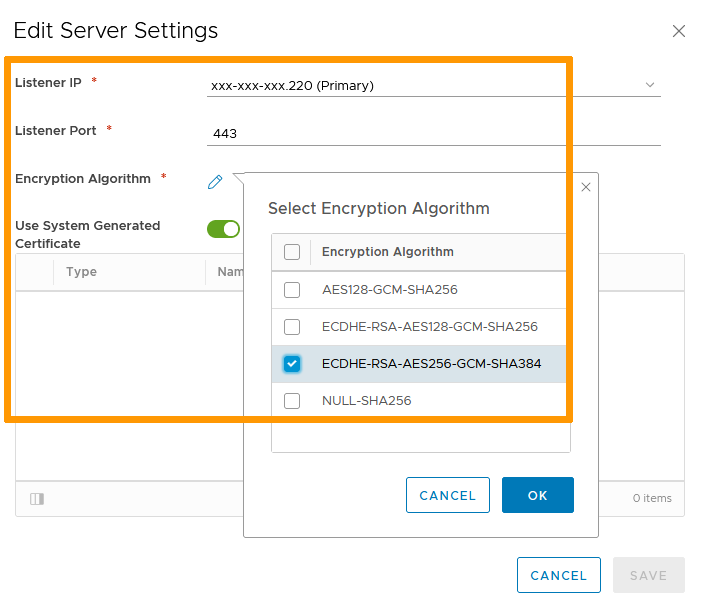Click the Encryption Algorithm column header in the popup
The width and height of the screenshot is (702, 609).
click(388, 252)
